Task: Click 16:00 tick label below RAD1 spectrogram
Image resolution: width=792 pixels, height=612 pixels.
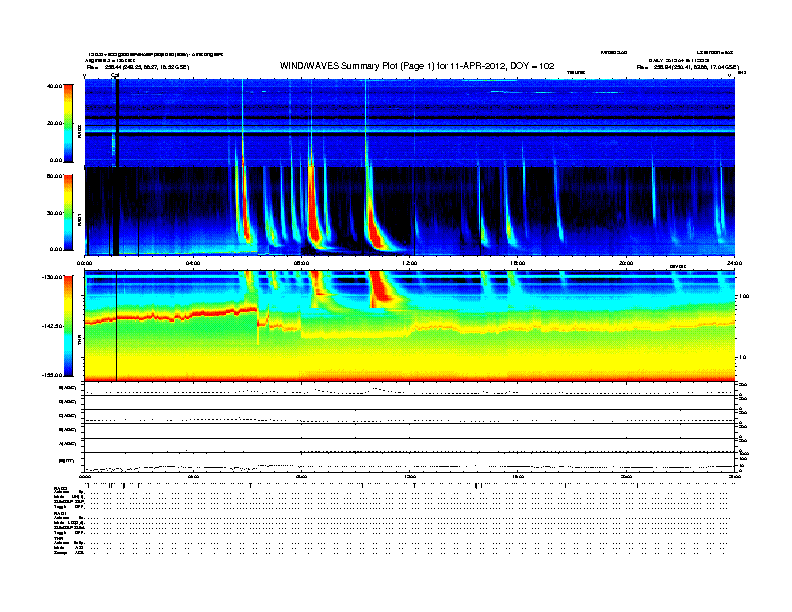Action: pos(518,263)
